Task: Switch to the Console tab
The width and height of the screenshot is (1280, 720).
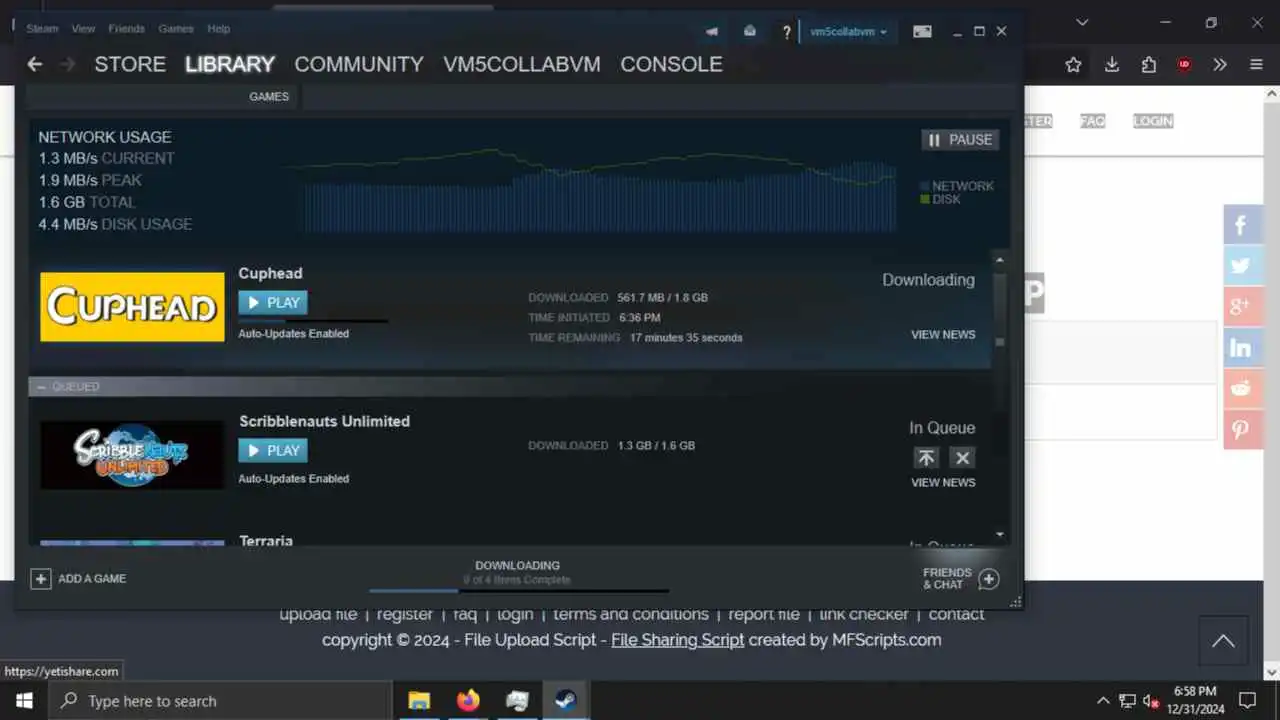Action: 671,64
